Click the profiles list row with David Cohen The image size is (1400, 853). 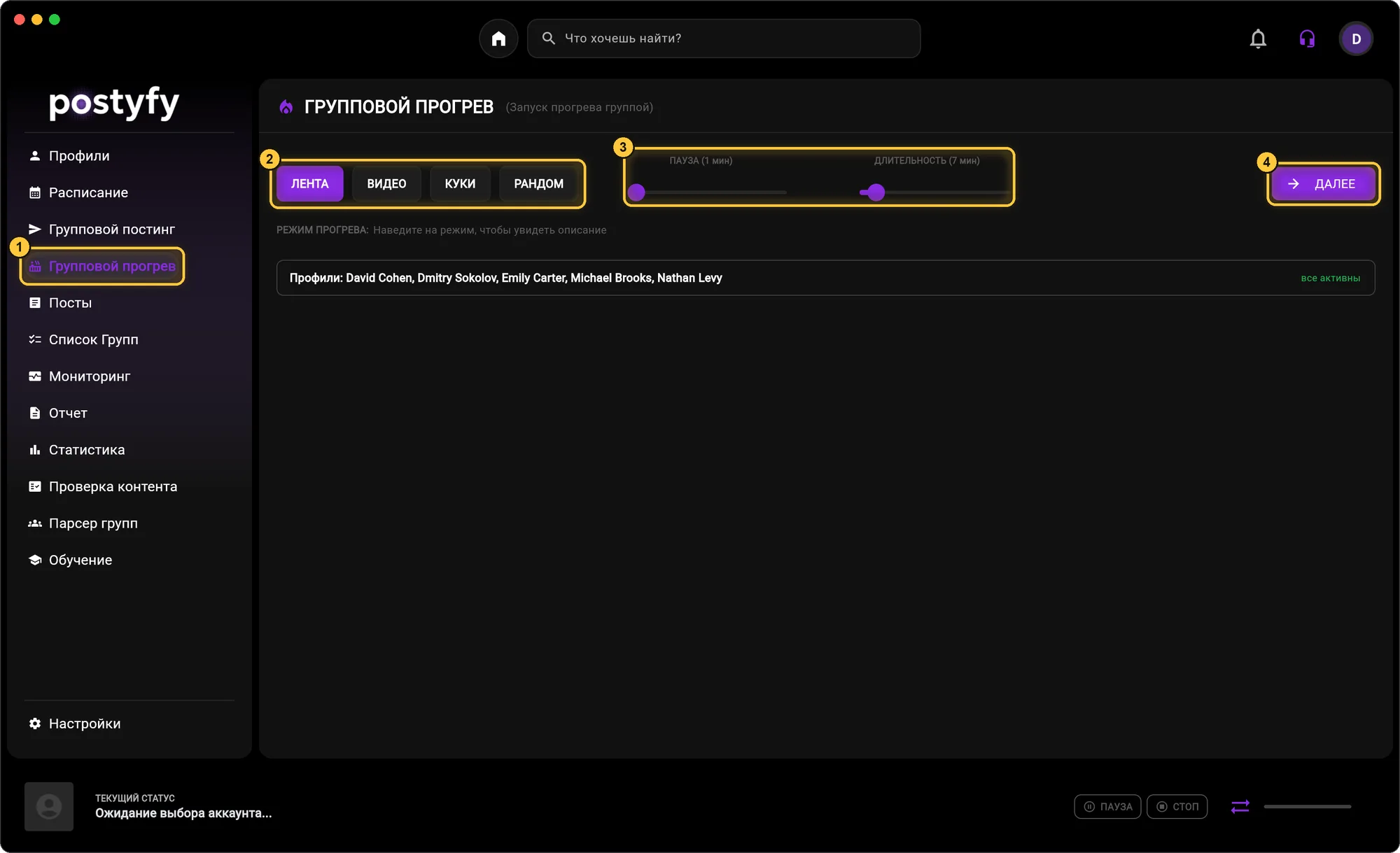(x=825, y=278)
